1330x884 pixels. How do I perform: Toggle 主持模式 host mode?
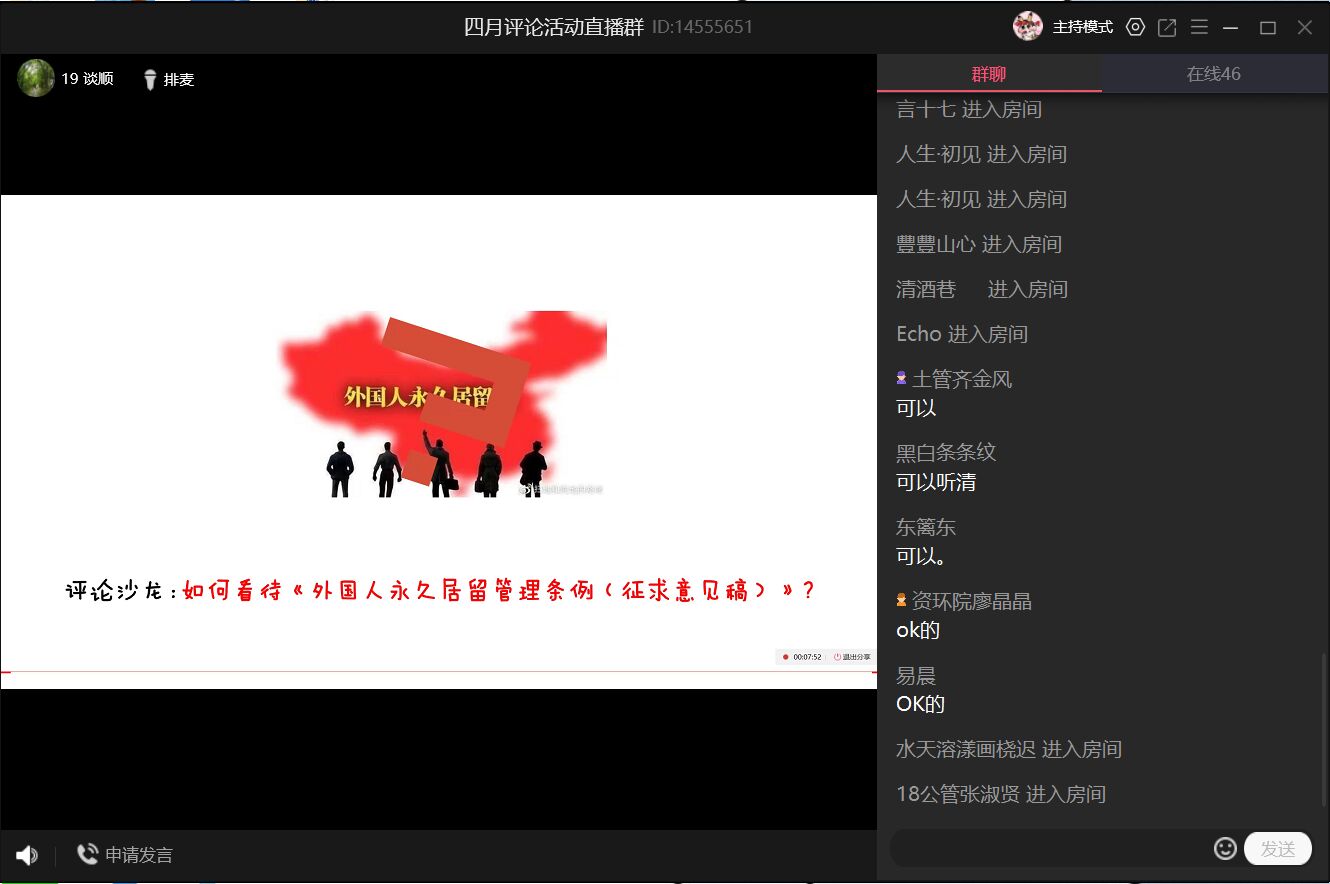pos(1083,27)
